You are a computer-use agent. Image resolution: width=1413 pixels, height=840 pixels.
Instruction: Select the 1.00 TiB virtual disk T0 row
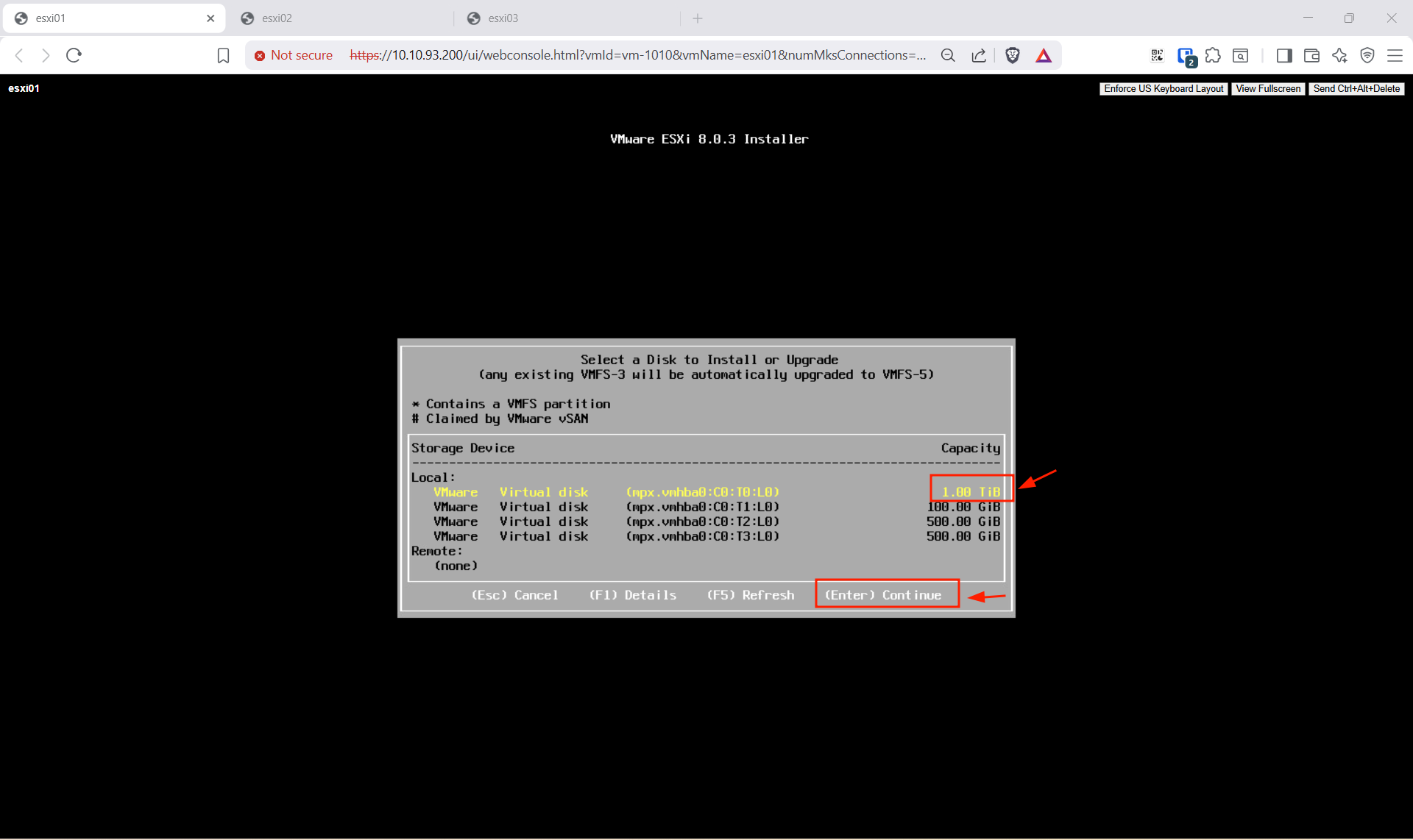pos(706,492)
